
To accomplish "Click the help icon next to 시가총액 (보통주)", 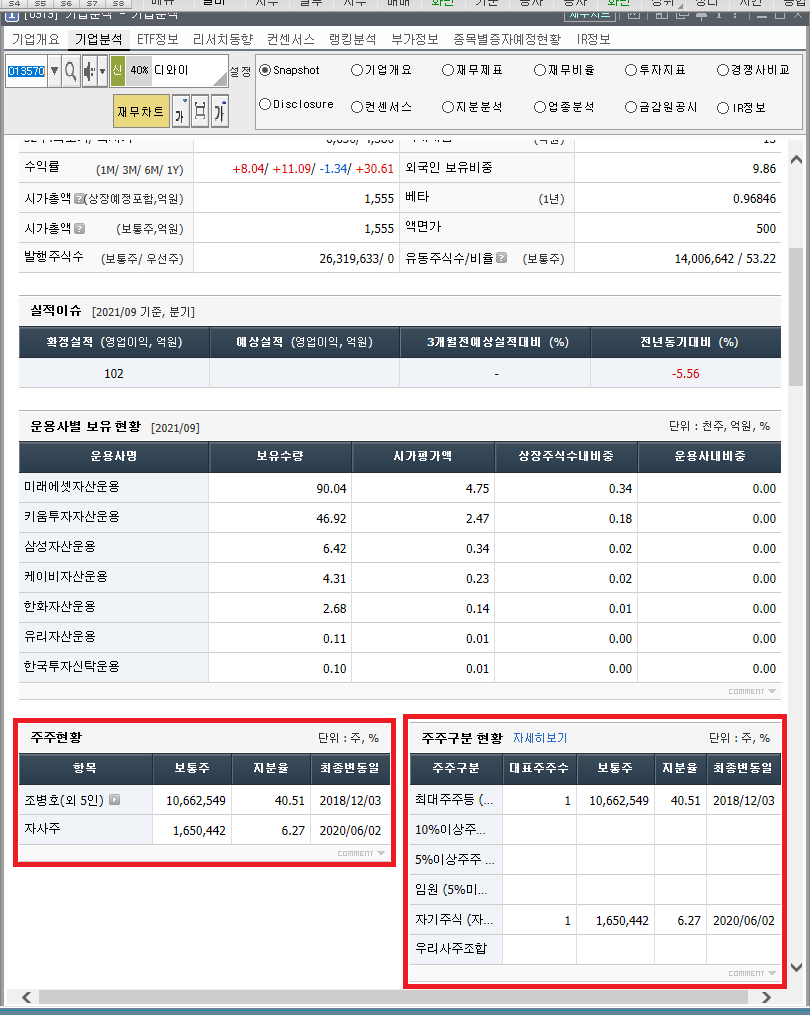I will tap(79, 229).
